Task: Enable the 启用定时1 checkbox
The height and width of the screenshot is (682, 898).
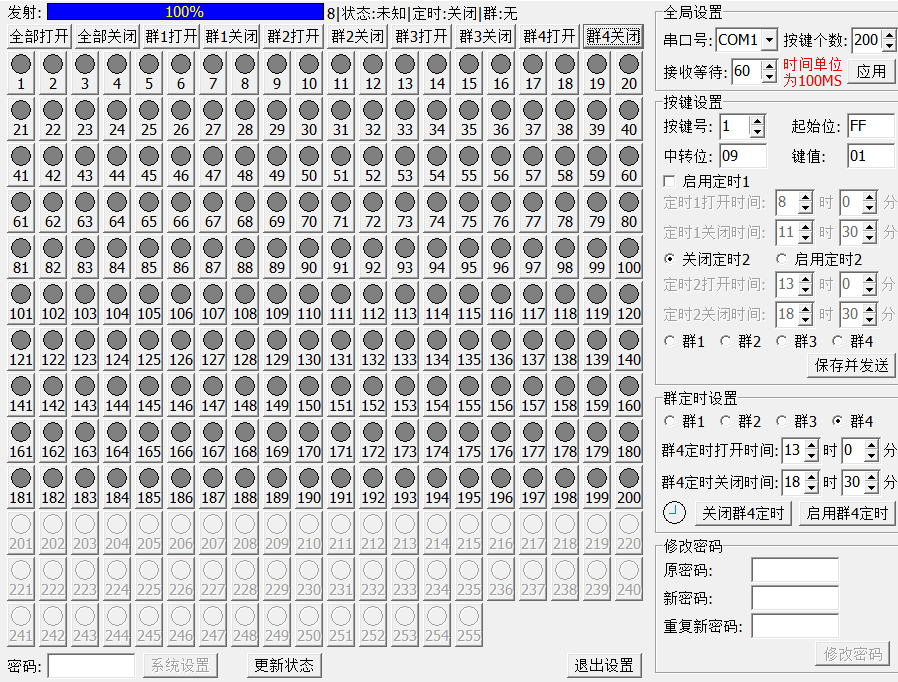Action: tap(669, 182)
